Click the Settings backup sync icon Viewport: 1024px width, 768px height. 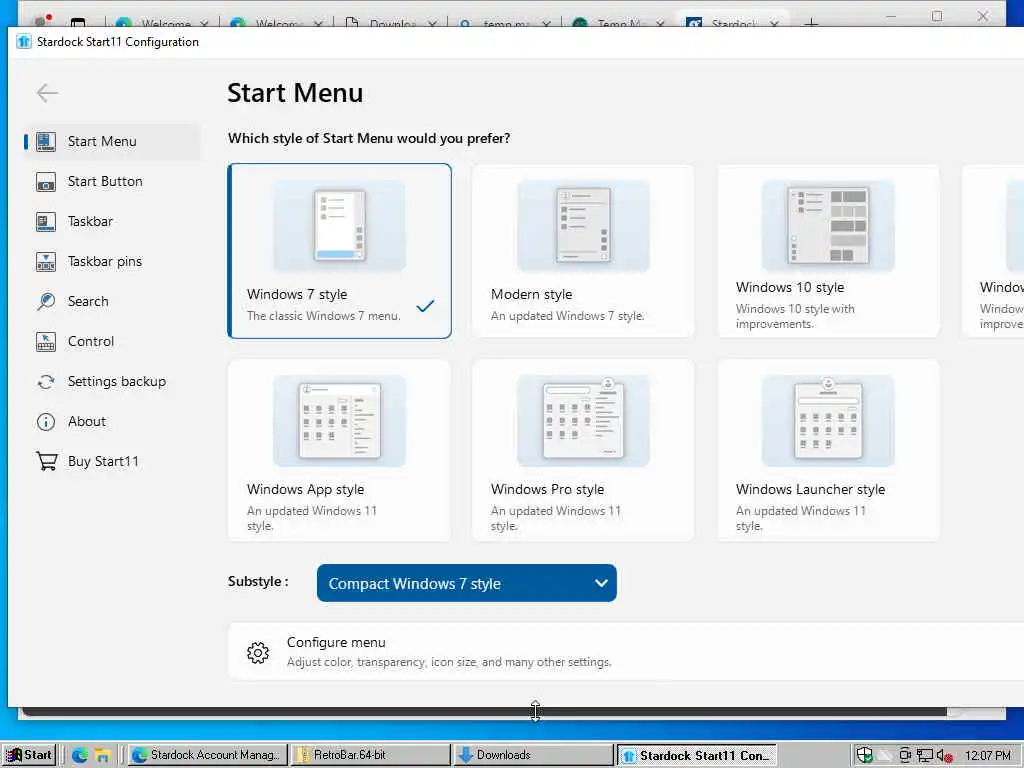(x=46, y=381)
